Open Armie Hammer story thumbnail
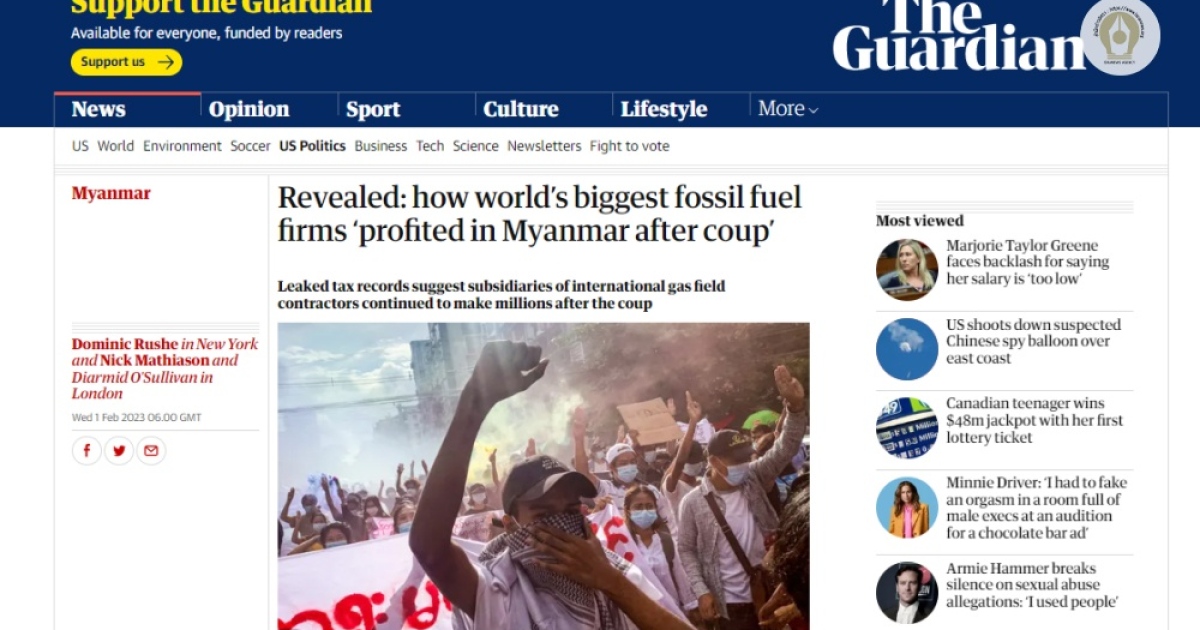1200x630 pixels. pos(907,593)
